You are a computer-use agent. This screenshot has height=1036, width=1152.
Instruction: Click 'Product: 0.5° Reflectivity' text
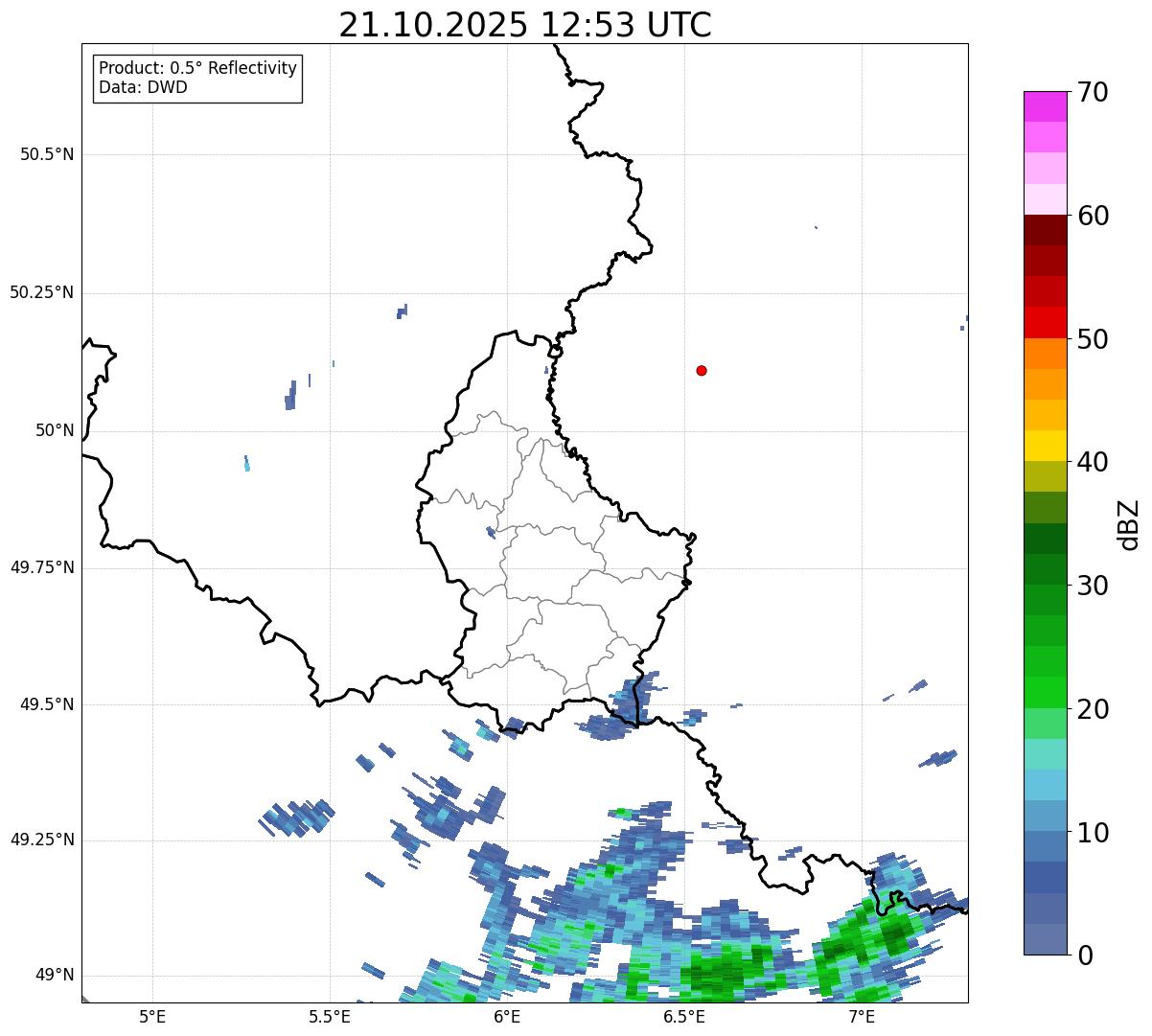pyautogui.click(x=198, y=69)
